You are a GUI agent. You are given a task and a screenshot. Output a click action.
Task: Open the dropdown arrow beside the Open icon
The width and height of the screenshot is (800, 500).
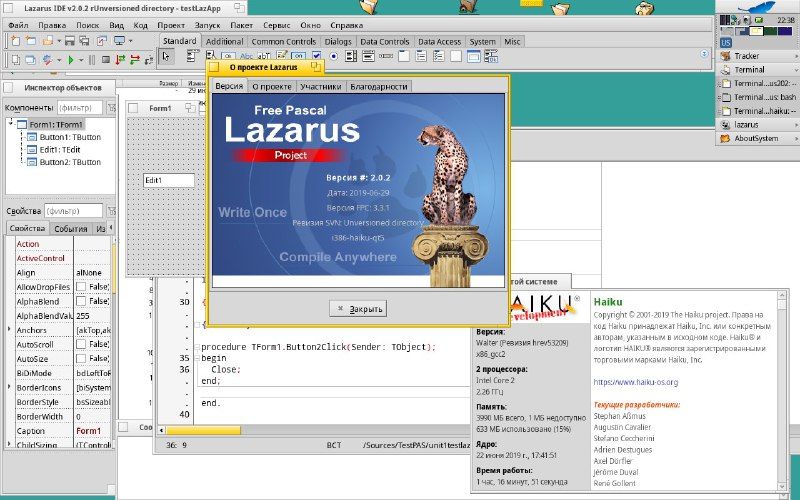(x=59, y=41)
